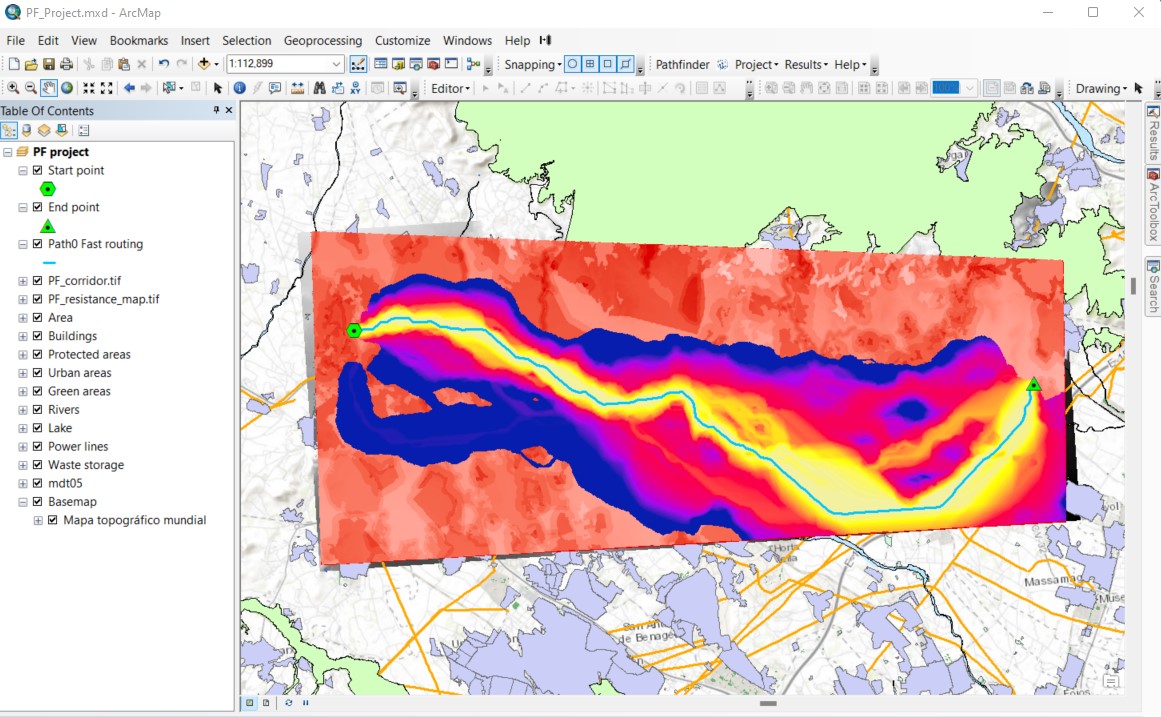Screen dimensions: 1161x717
Task: Expand the PF_resistance_map.tif layer
Action: pos(22,298)
